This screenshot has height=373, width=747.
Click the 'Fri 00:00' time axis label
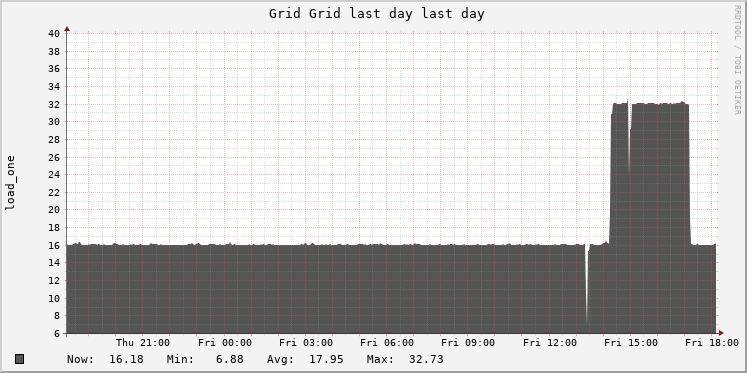(225, 343)
